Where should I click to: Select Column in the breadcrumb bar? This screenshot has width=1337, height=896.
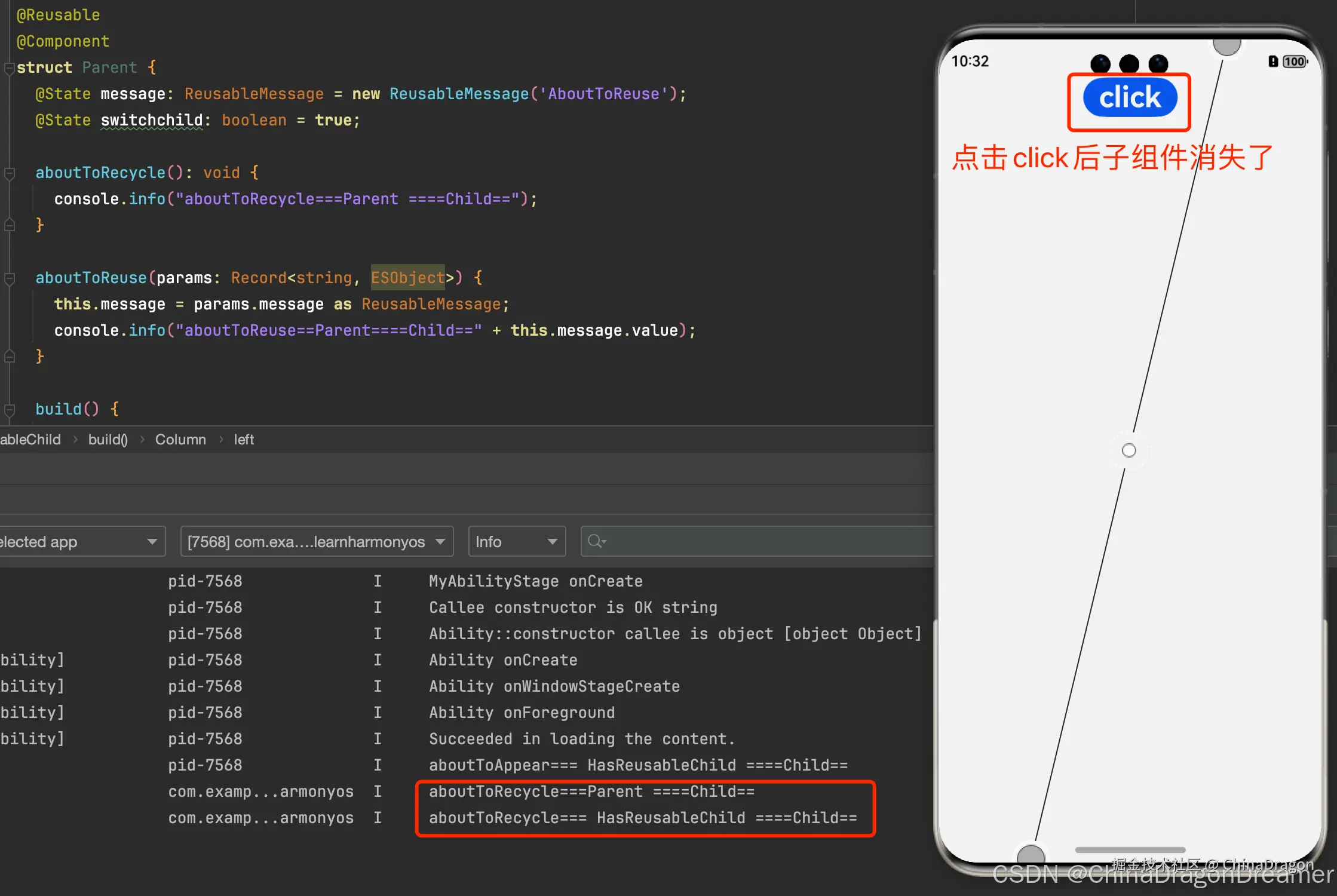(180, 440)
